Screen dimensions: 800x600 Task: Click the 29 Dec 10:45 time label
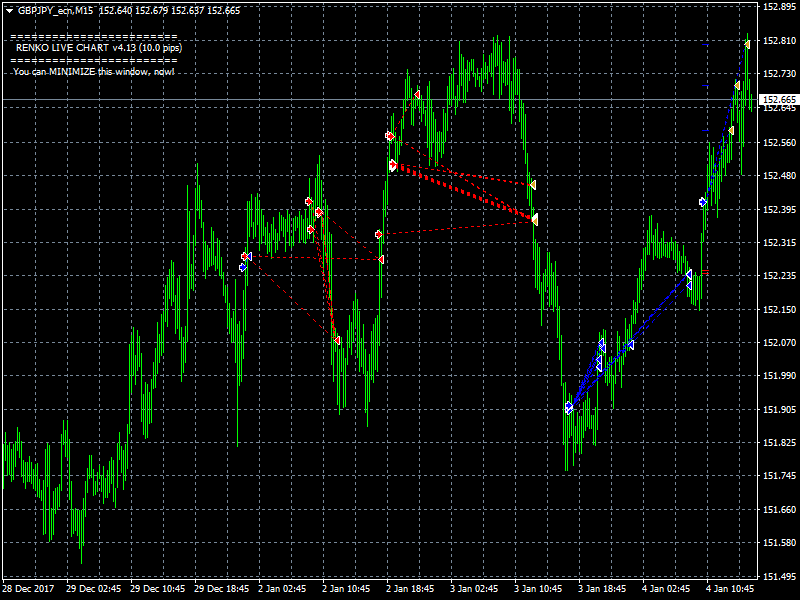[x=158, y=589]
